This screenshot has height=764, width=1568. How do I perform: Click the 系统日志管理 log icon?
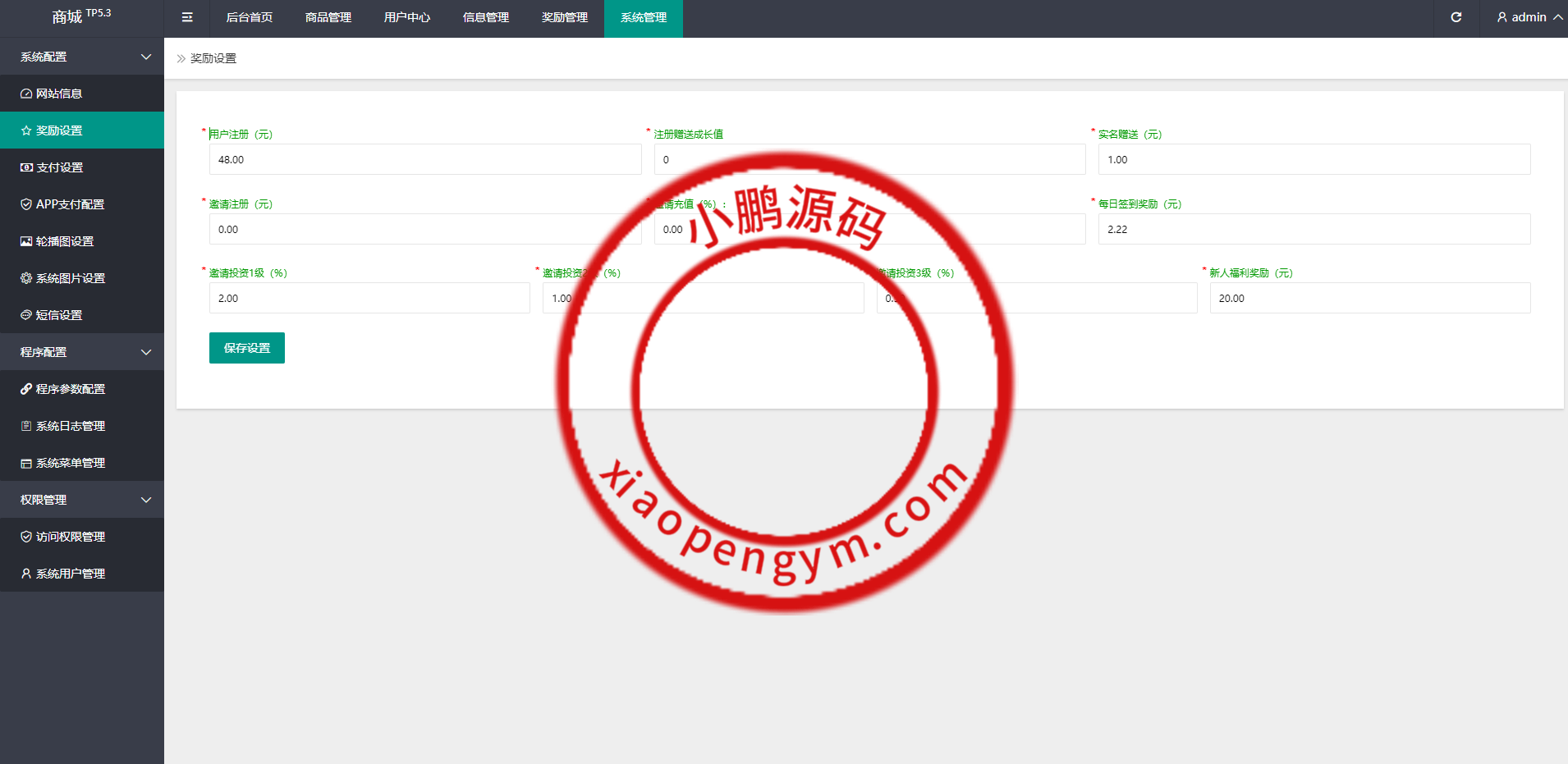(26, 425)
